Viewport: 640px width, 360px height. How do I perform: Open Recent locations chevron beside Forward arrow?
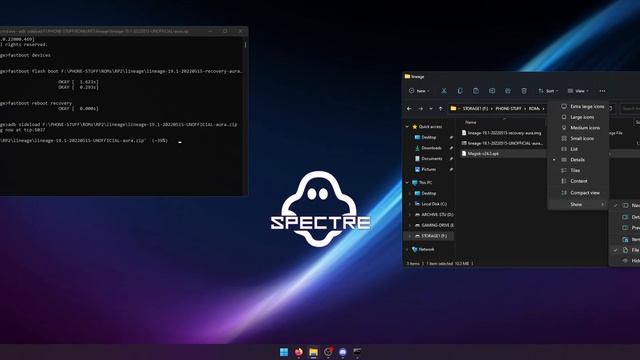click(431, 109)
